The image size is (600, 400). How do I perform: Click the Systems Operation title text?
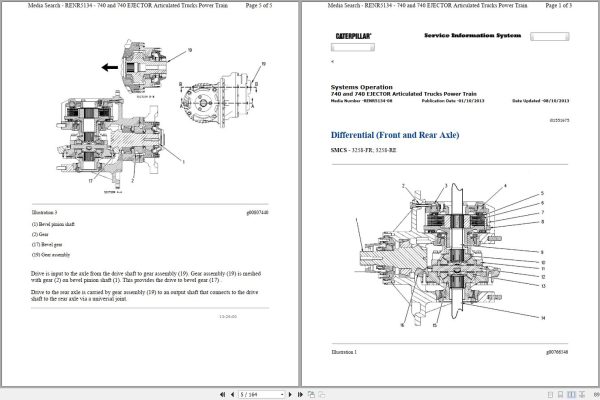[362, 87]
